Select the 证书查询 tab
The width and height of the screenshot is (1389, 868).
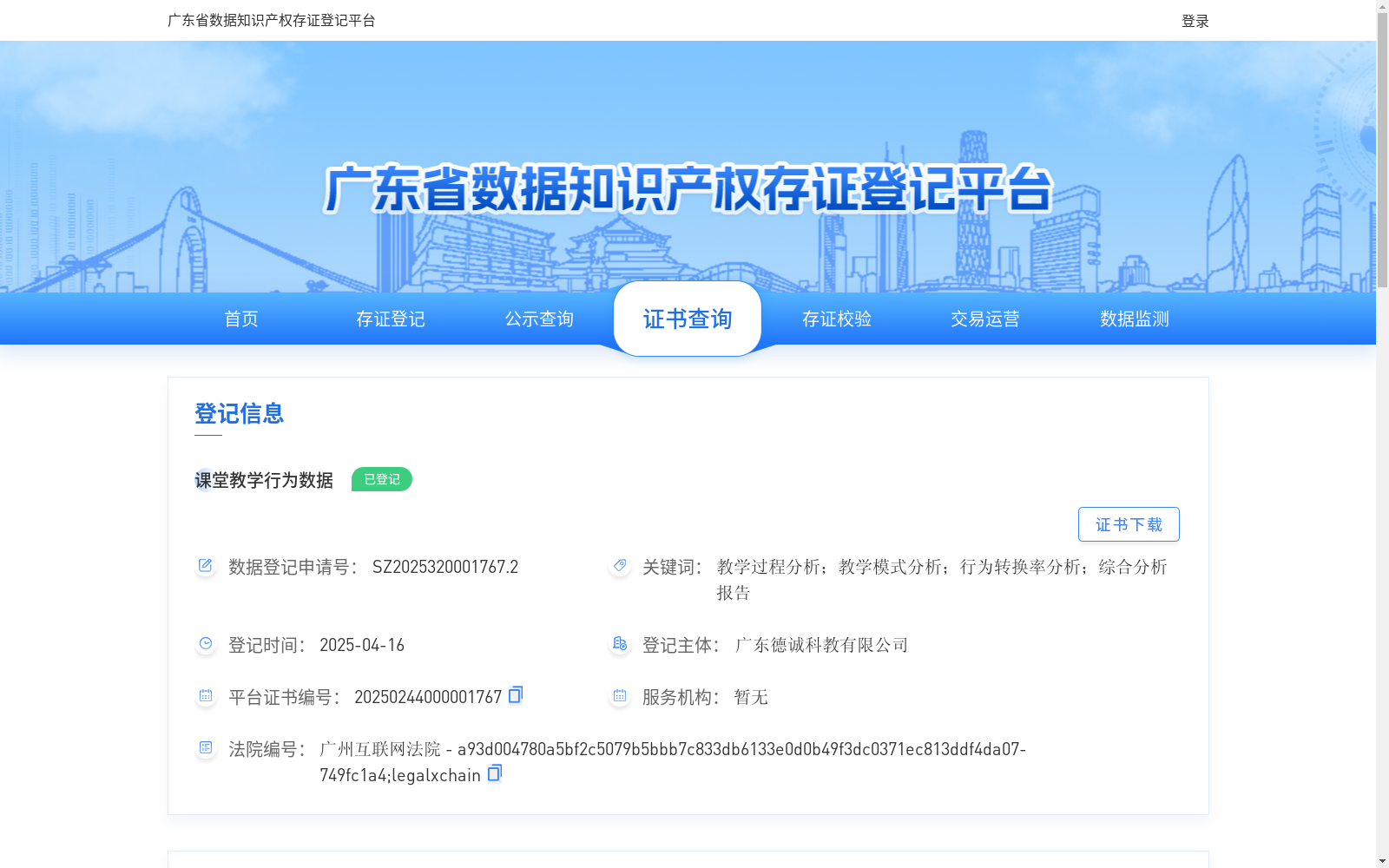(688, 319)
